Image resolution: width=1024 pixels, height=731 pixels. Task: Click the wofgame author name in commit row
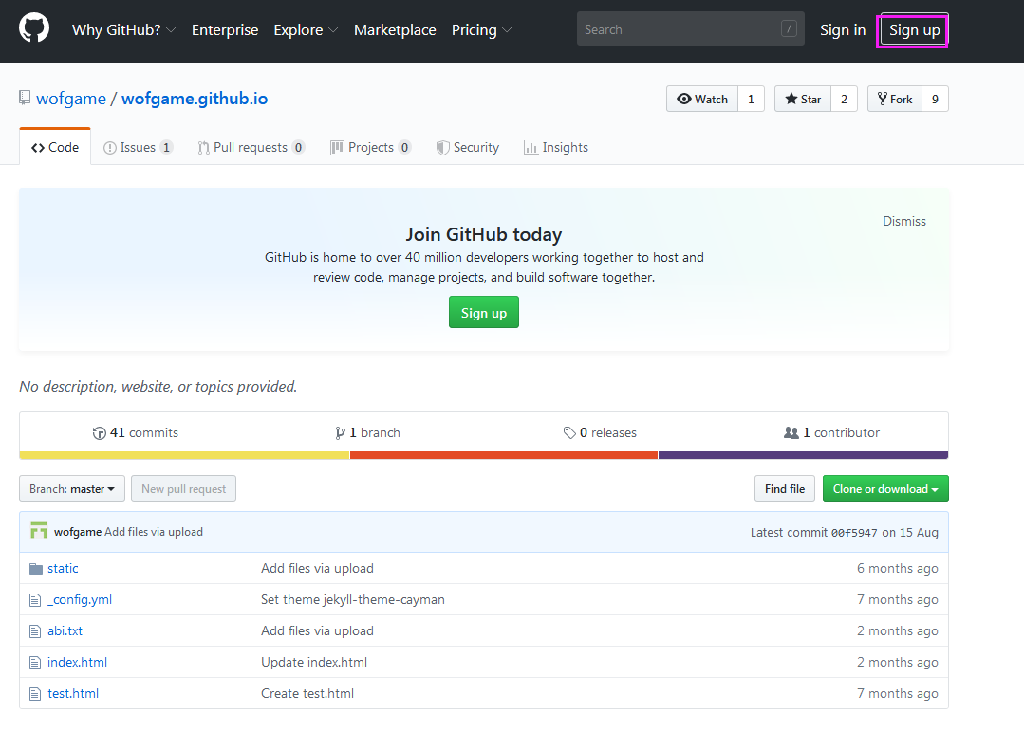[78, 532]
